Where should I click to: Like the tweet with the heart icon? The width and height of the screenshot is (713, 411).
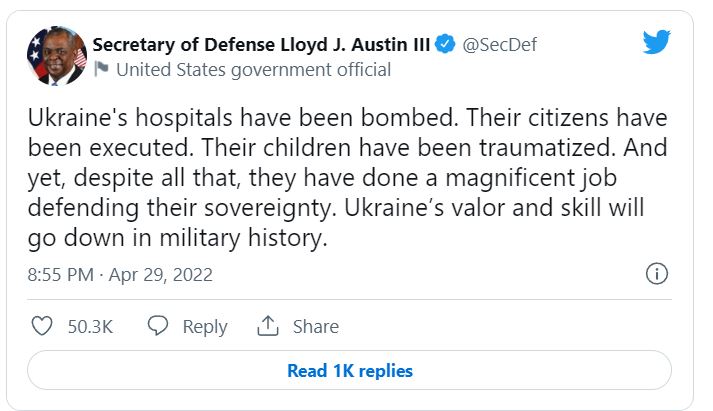(x=42, y=326)
